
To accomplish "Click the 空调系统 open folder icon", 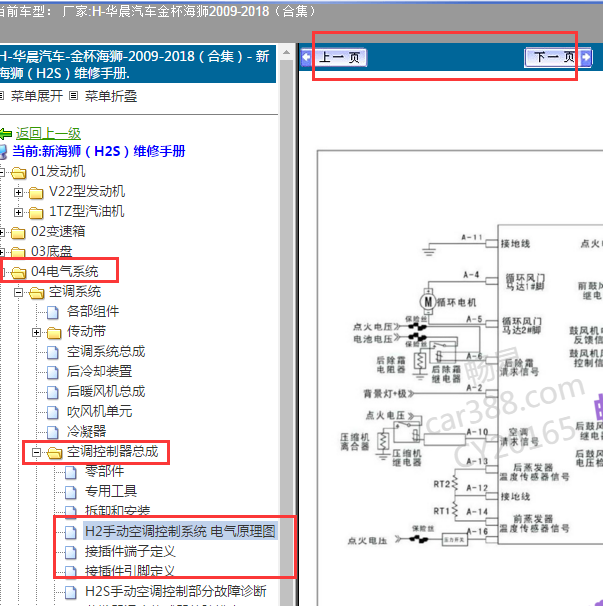I will tap(37, 293).
